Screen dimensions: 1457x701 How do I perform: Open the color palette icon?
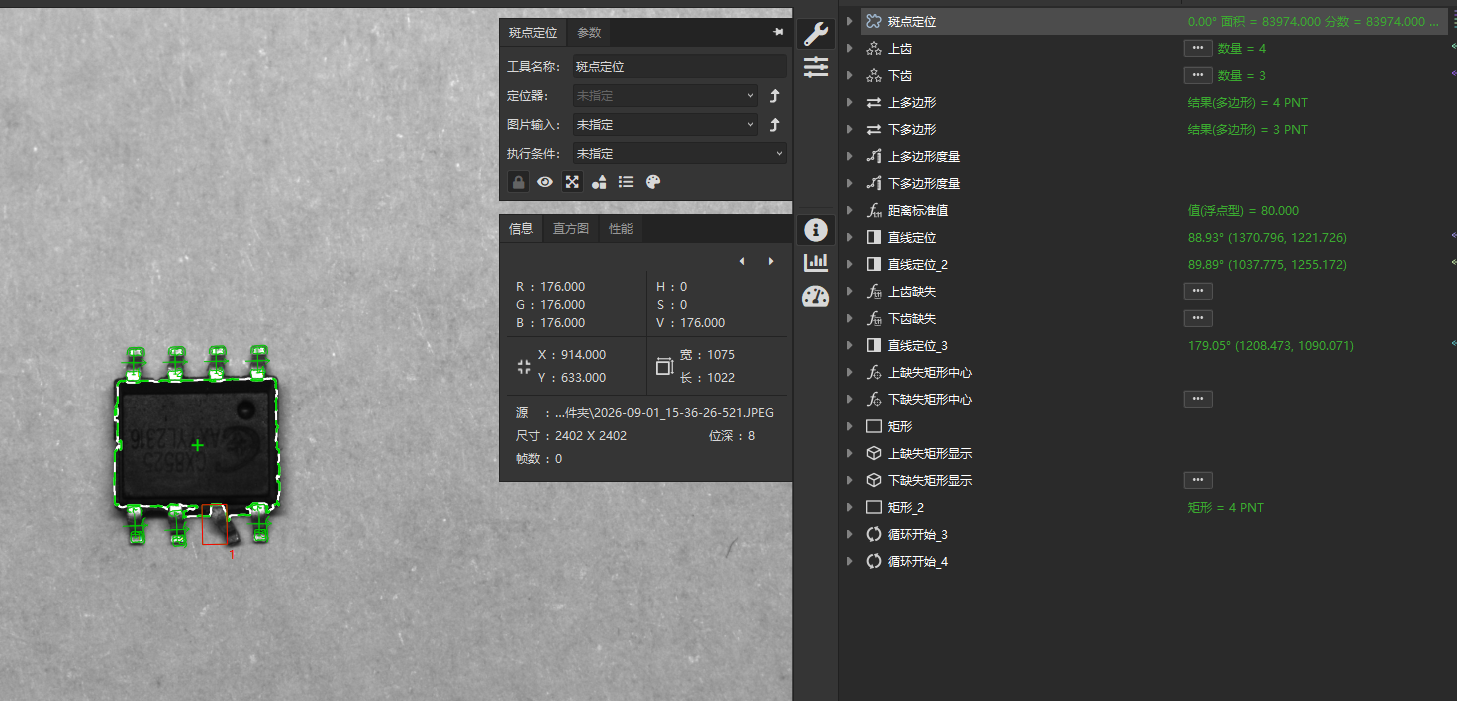tap(653, 182)
